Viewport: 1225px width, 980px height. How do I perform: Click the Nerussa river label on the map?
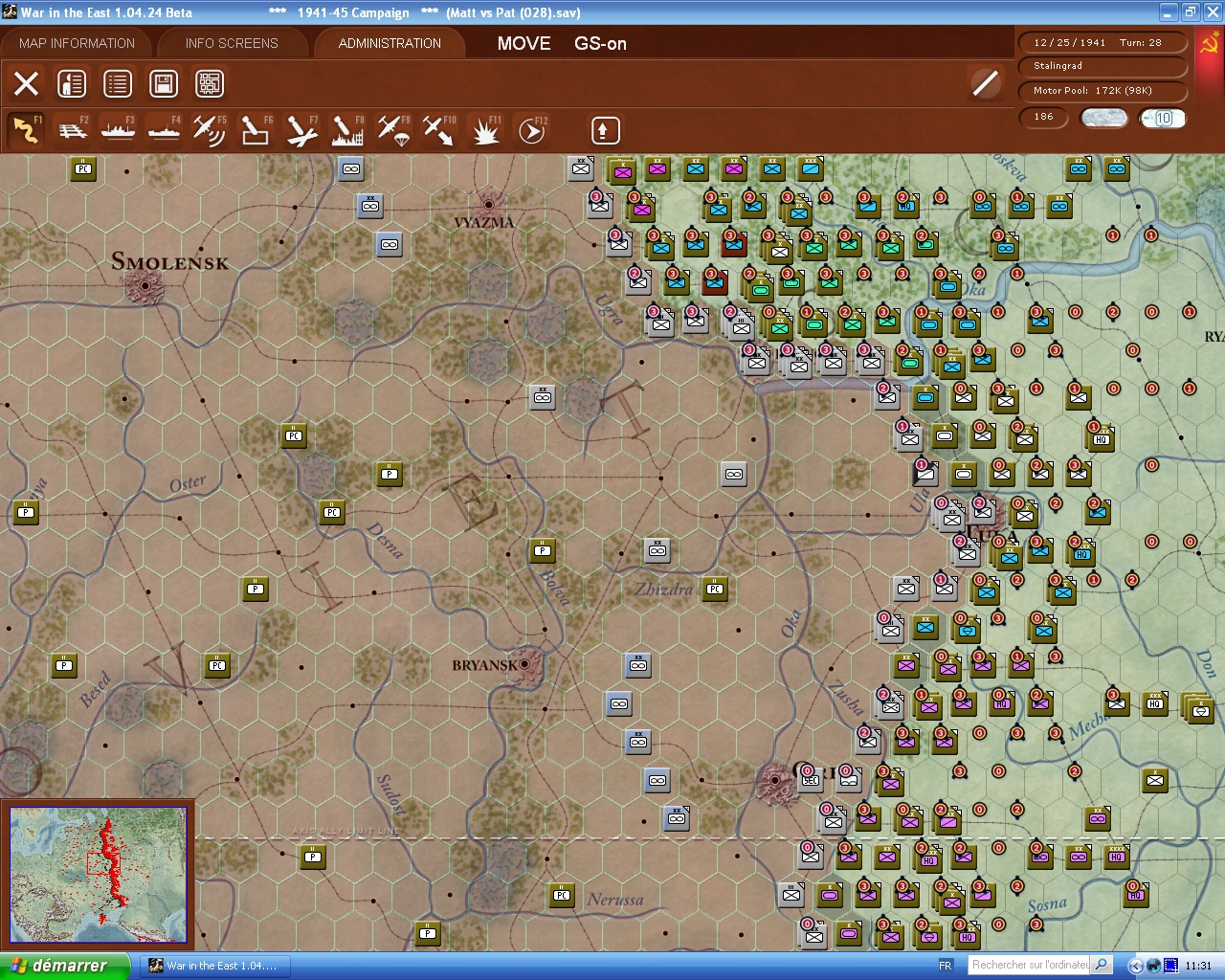pos(615,900)
